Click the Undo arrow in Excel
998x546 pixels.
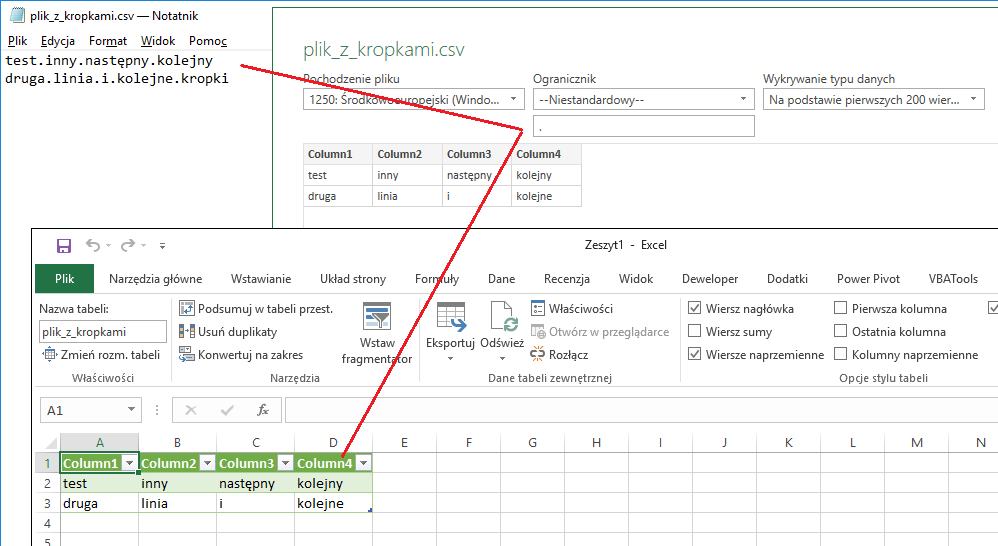[x=93, y=245]
